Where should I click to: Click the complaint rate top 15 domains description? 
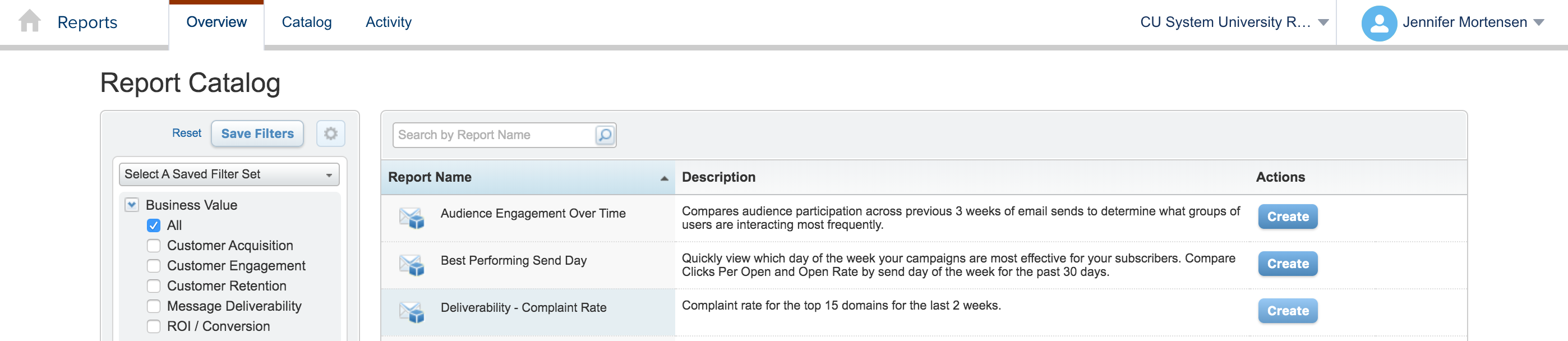[x=841, y=305]
